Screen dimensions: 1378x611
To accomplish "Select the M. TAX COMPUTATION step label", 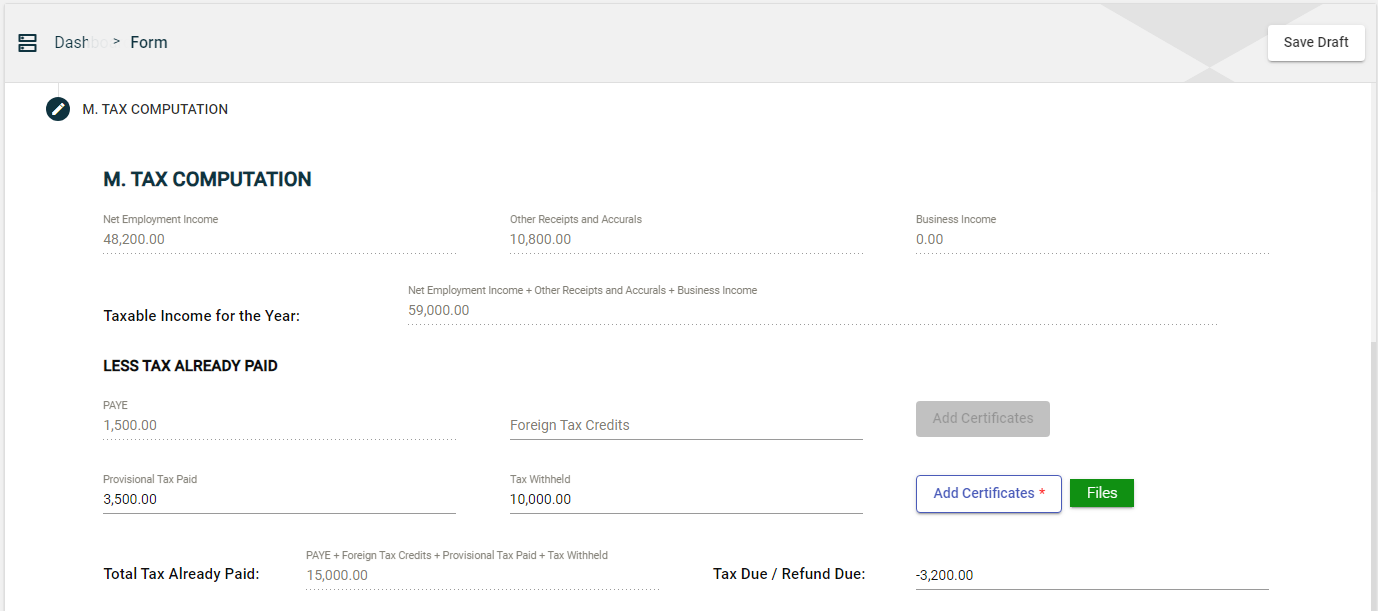I will (x=155, y=109).
